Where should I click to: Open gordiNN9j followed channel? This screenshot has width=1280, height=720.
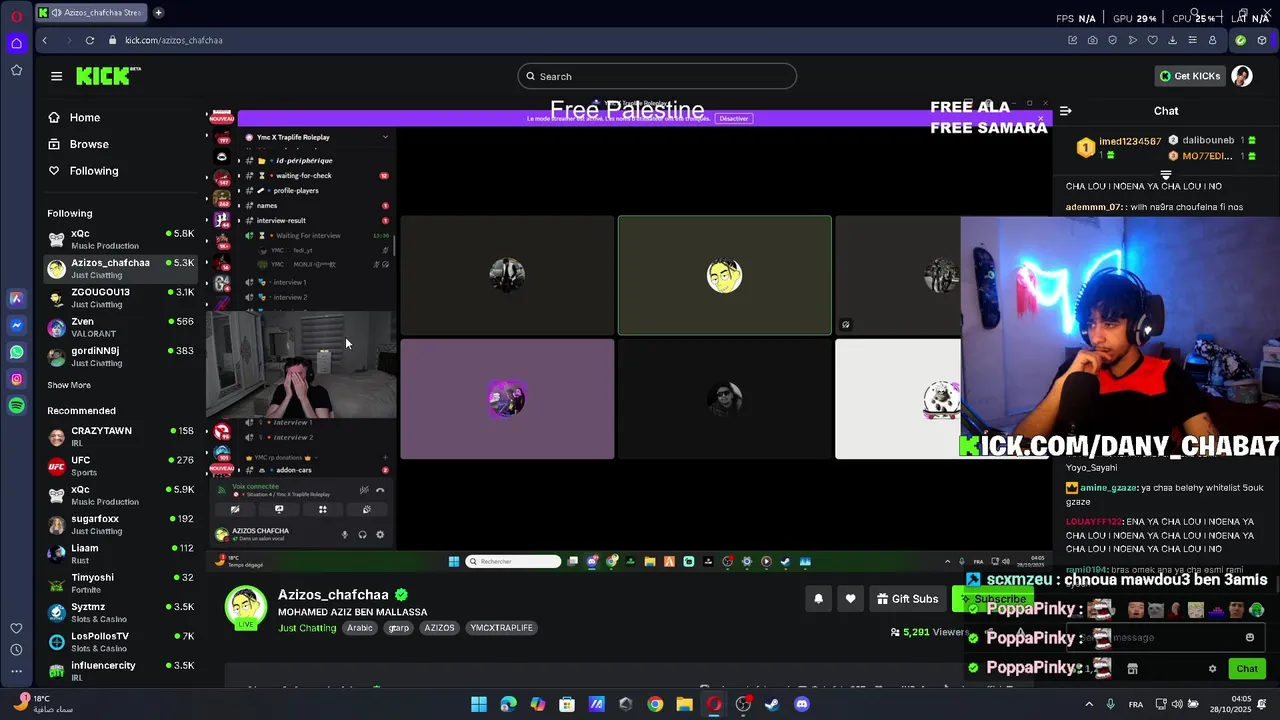tap(120, 356)
